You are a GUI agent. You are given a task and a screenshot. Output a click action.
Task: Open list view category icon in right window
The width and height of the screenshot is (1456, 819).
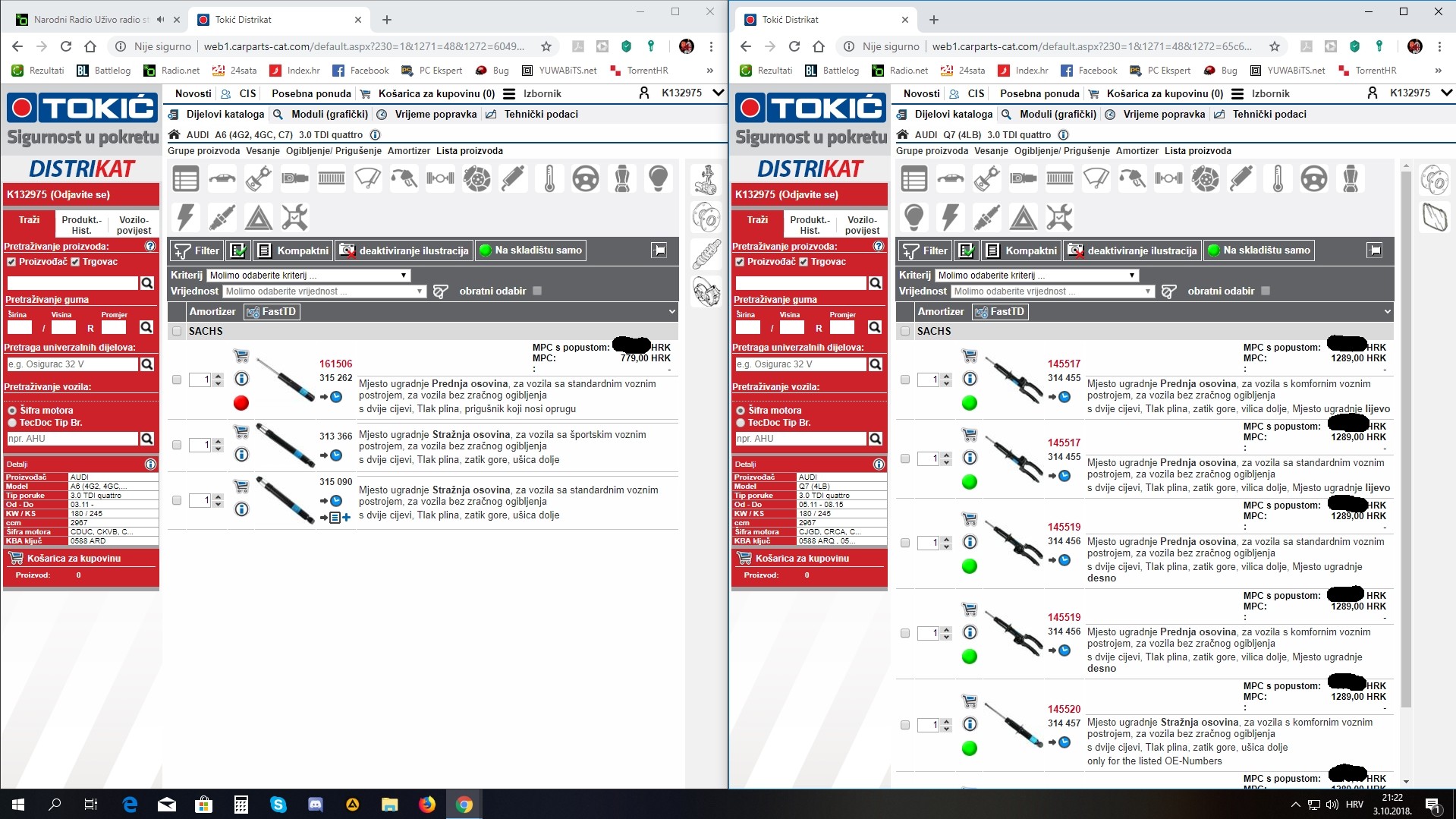[x=914, y=179]
